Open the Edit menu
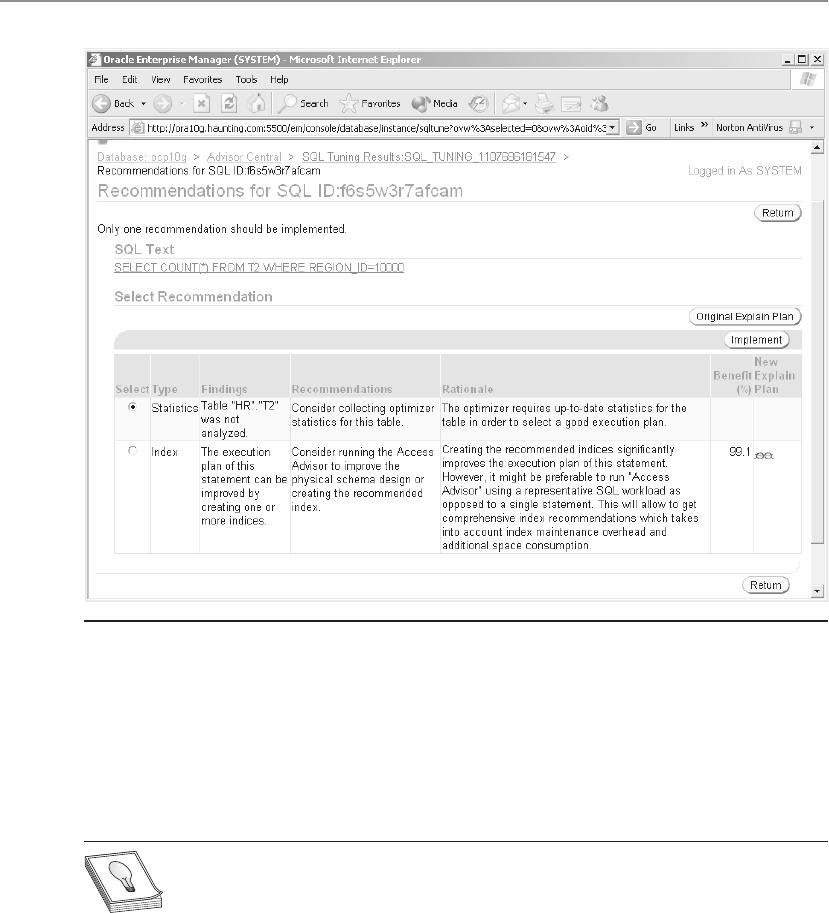The image size is (829, 913). [129, 80]
